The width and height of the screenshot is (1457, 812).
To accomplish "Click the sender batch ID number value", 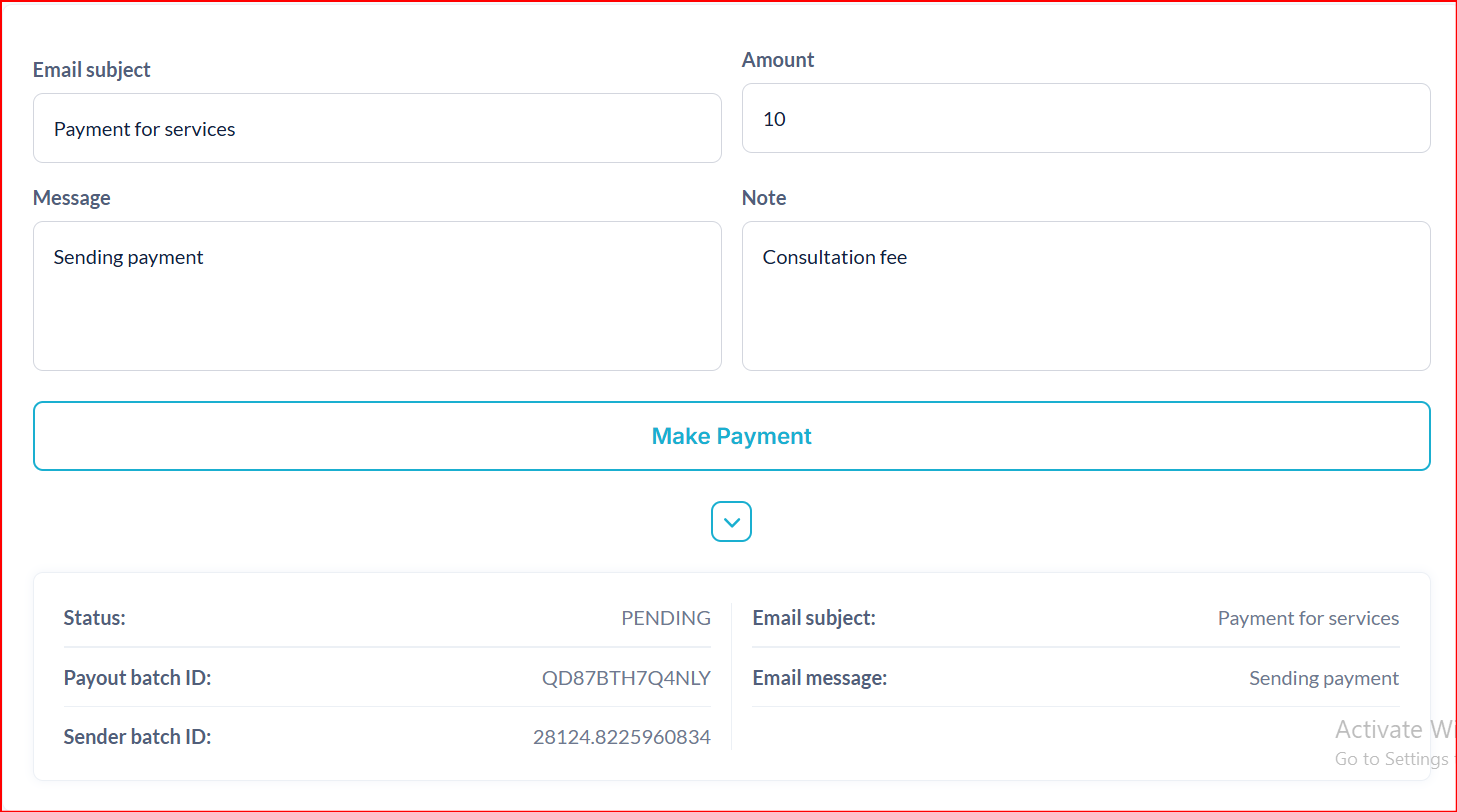I will tap(621, 738).
